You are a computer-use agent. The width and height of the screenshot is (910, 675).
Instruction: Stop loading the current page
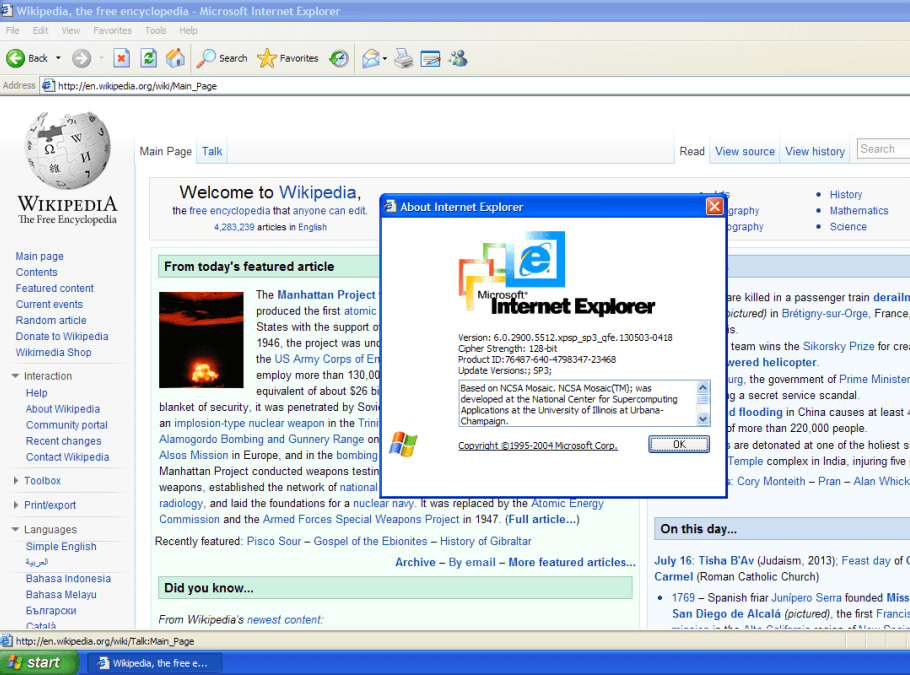click(x=121, y=58)
